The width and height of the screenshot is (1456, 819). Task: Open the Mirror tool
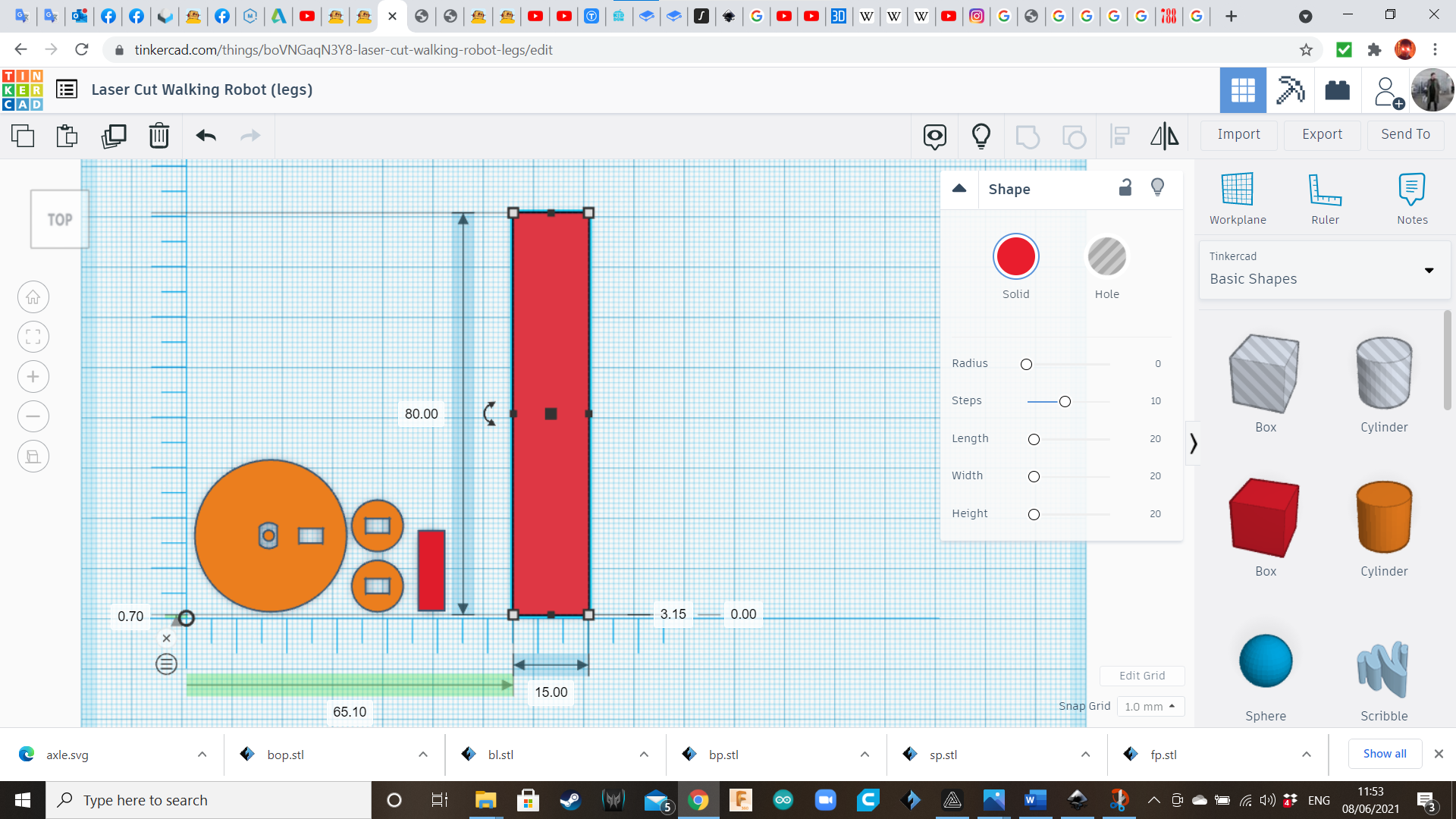coord(1164,136)
